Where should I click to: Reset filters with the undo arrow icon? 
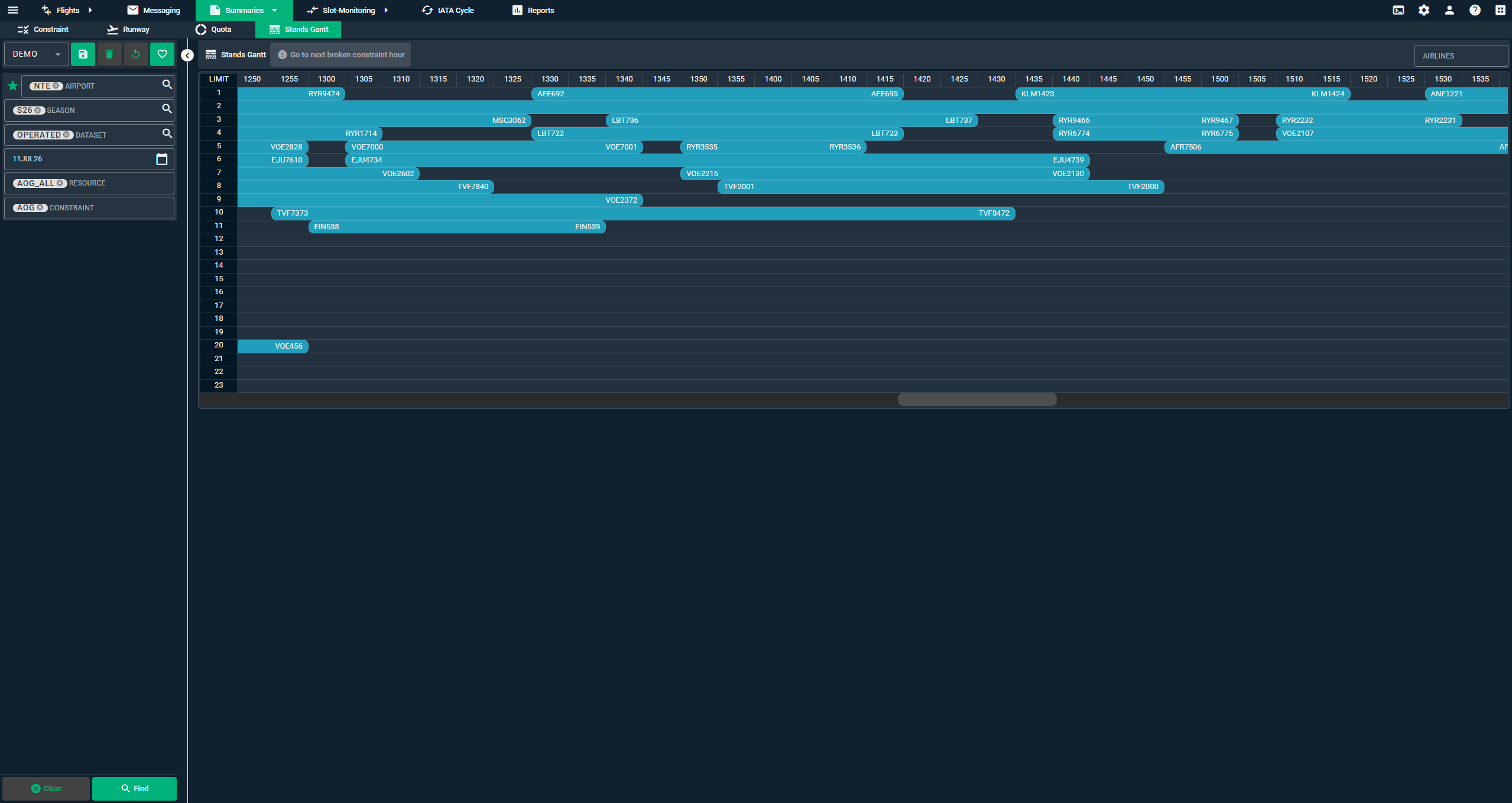click(136, 54)
